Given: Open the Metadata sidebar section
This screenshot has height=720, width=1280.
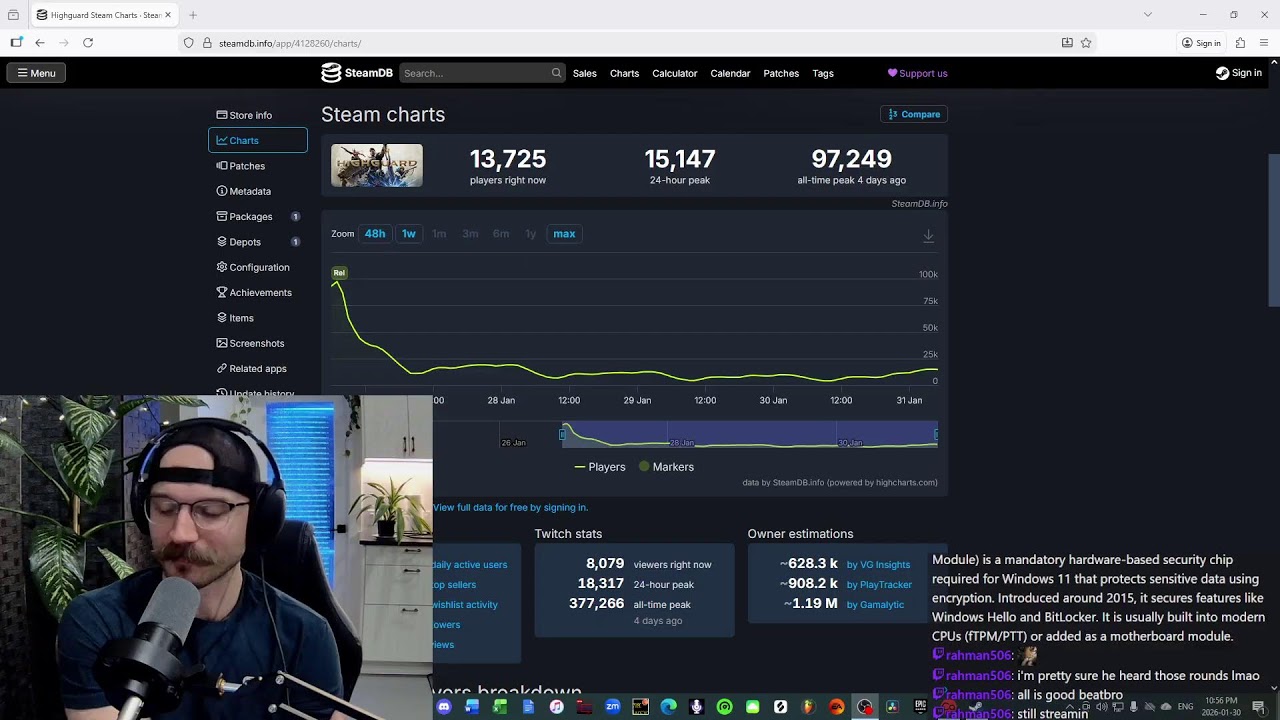Looking at the screenshot, I should click(x=243, y=191).
